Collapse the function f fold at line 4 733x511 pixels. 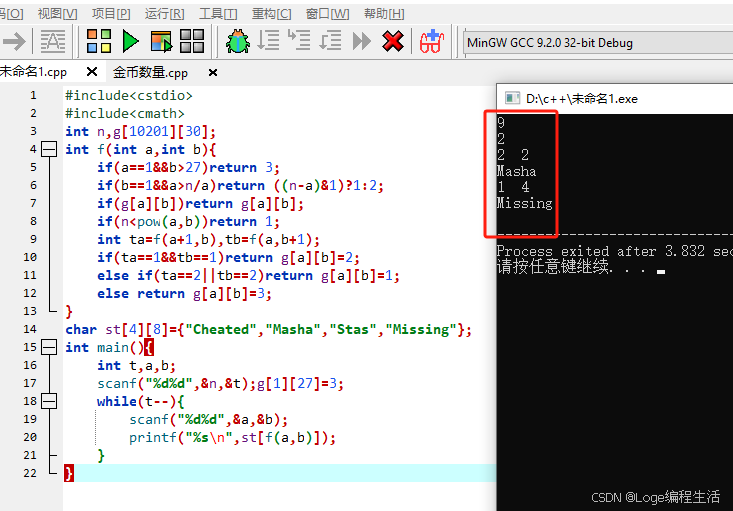tap(49, 149)
